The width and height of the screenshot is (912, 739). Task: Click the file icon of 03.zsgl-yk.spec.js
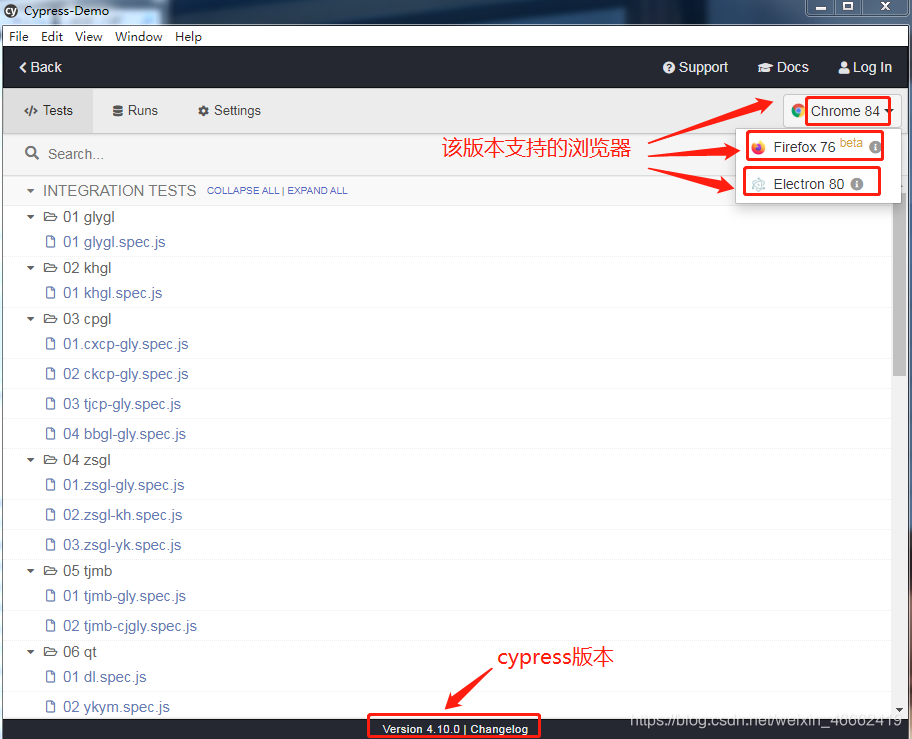coord(51,544)
